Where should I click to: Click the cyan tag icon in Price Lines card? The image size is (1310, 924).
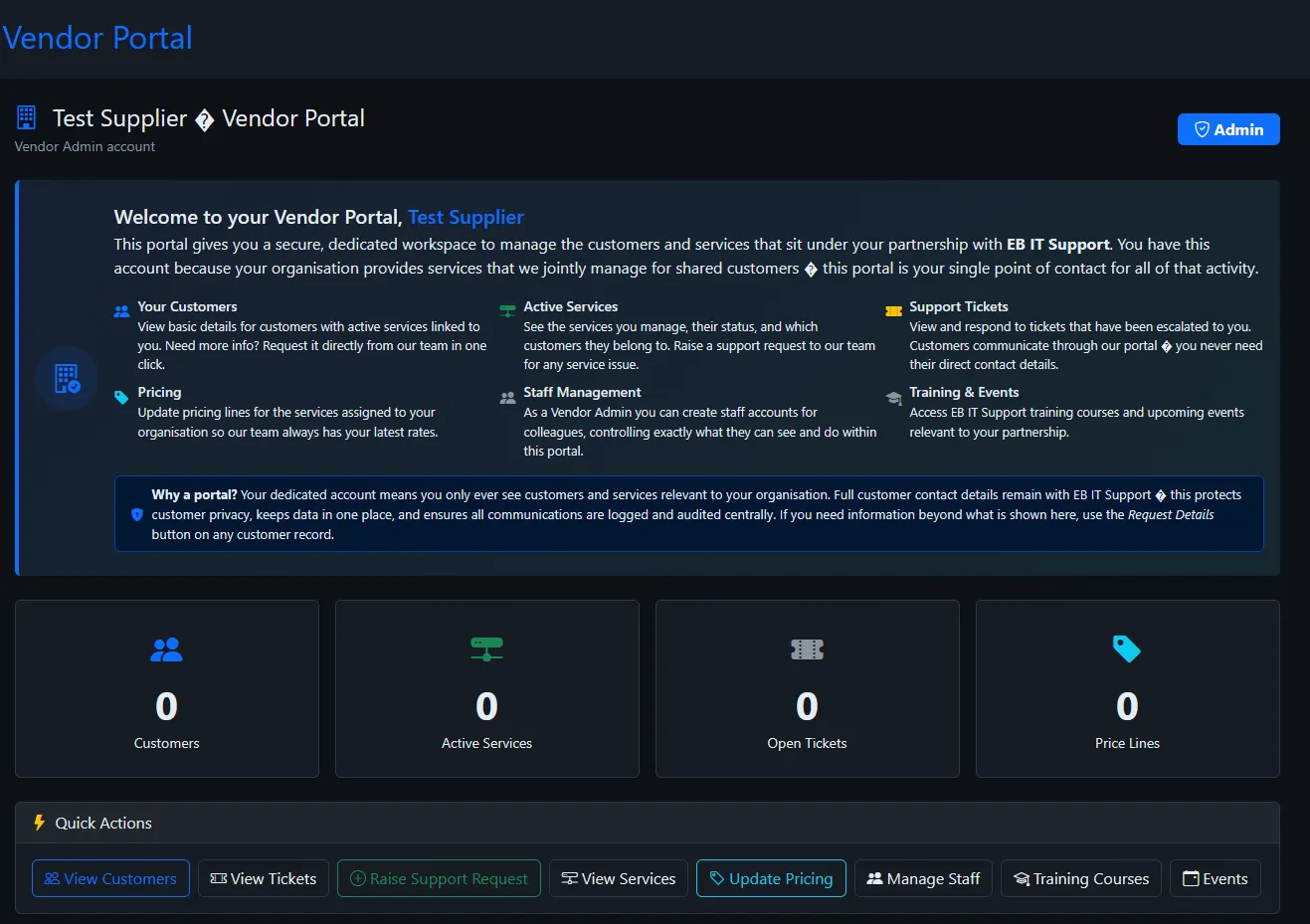point(1127,649)
